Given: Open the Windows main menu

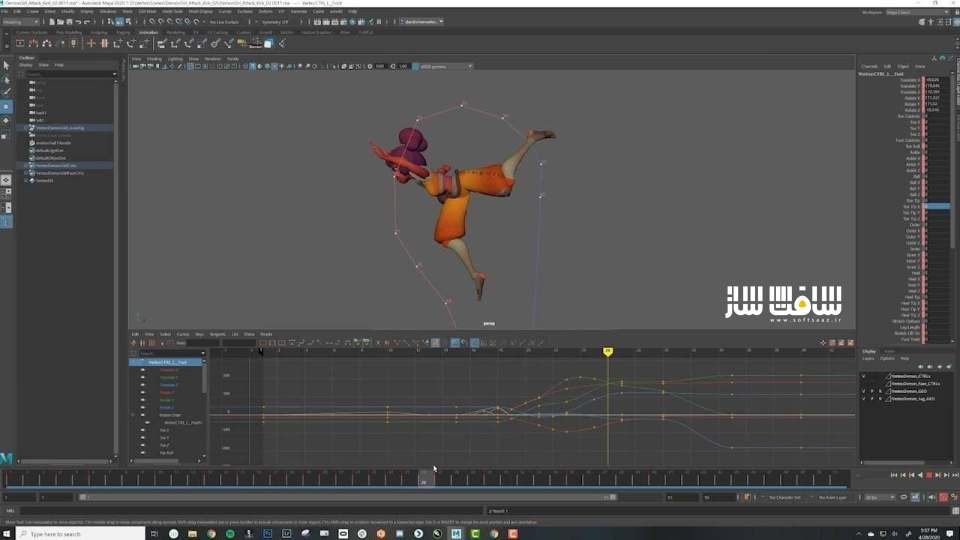Looking at the screenshot, I should click(107, 11).
